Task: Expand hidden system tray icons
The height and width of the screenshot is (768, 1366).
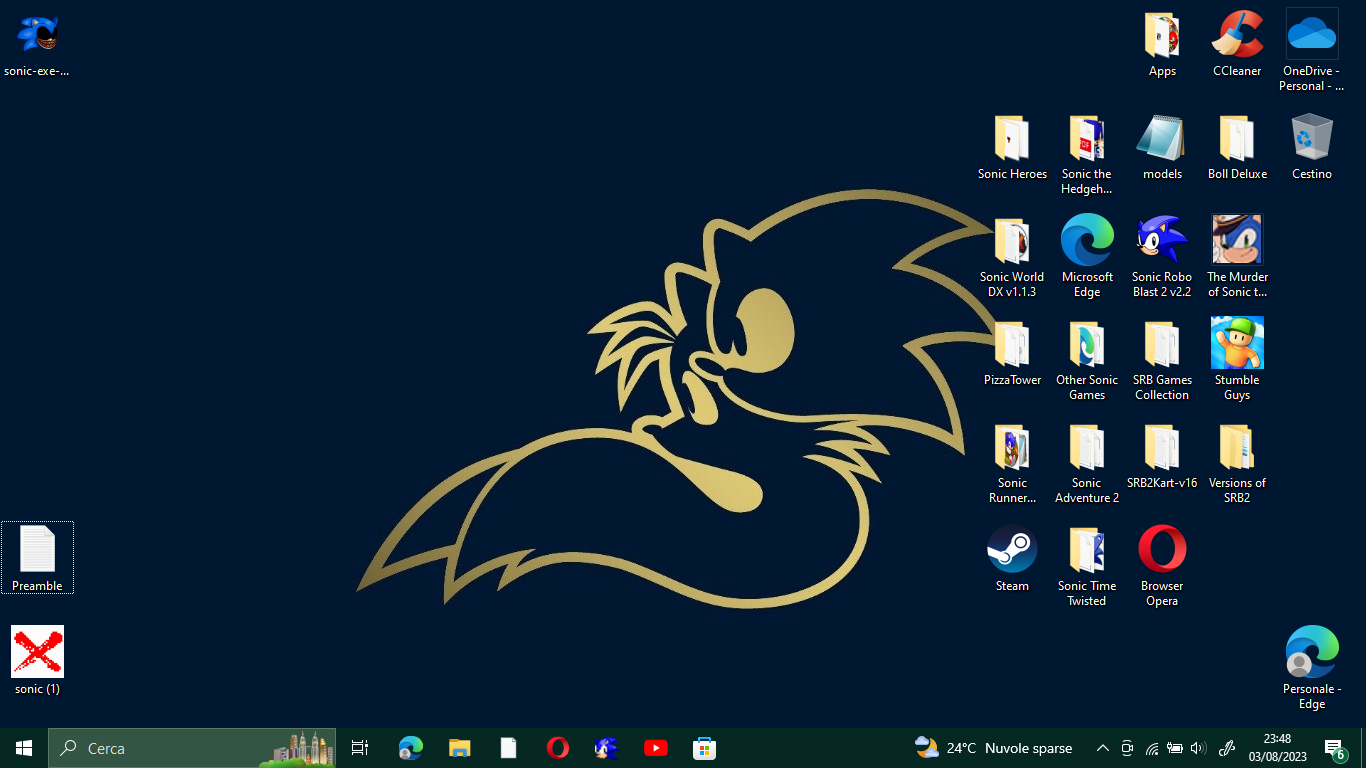Action: tap(1103, 748)
